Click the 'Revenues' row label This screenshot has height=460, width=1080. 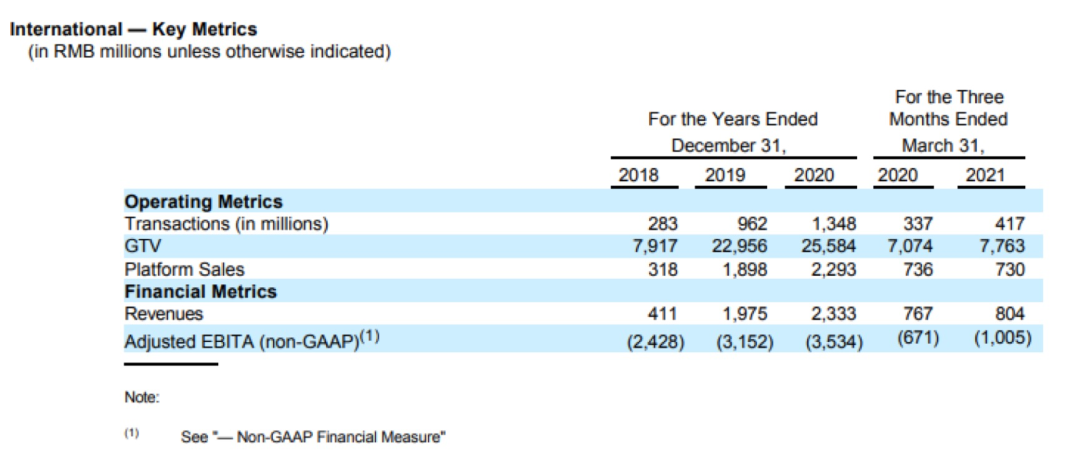click(x=163, y=315)
